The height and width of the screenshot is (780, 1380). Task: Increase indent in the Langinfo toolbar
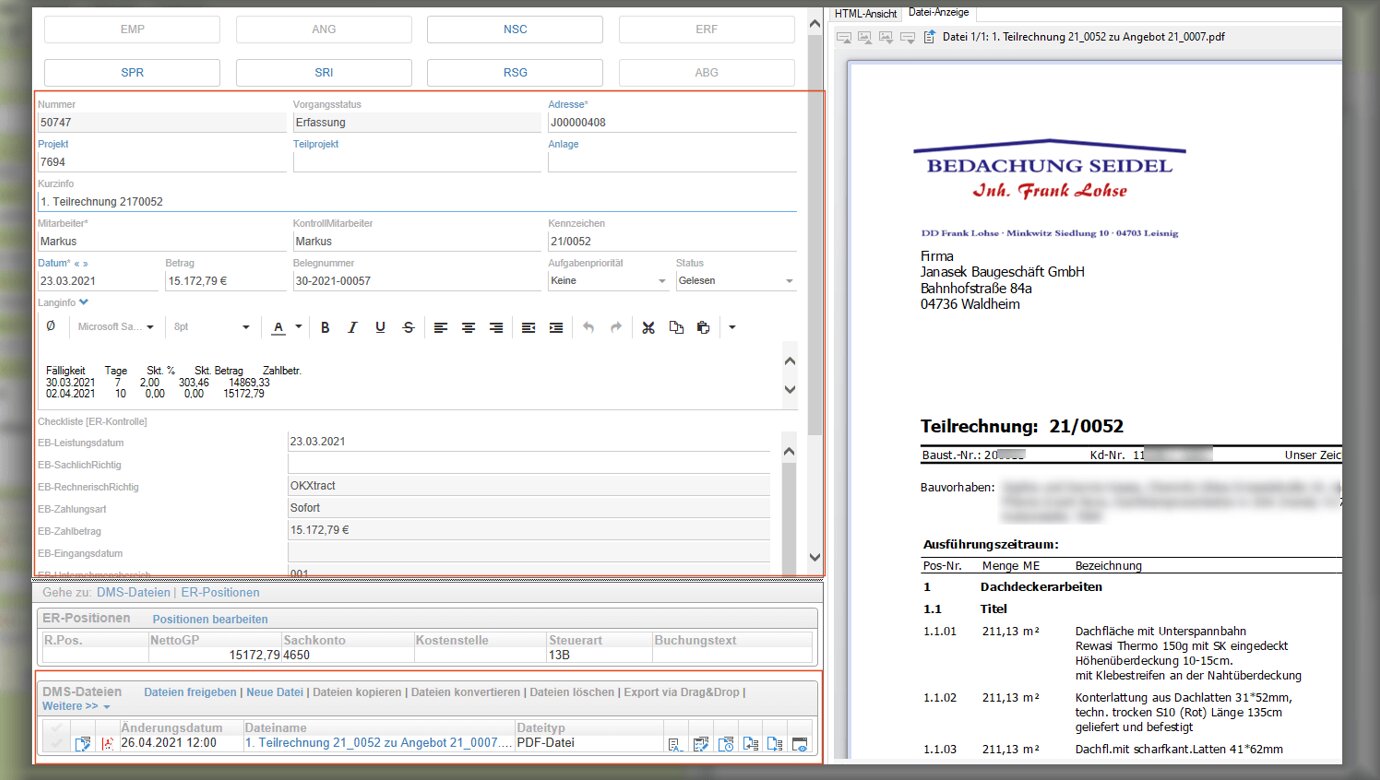click(x=556, y=327)
